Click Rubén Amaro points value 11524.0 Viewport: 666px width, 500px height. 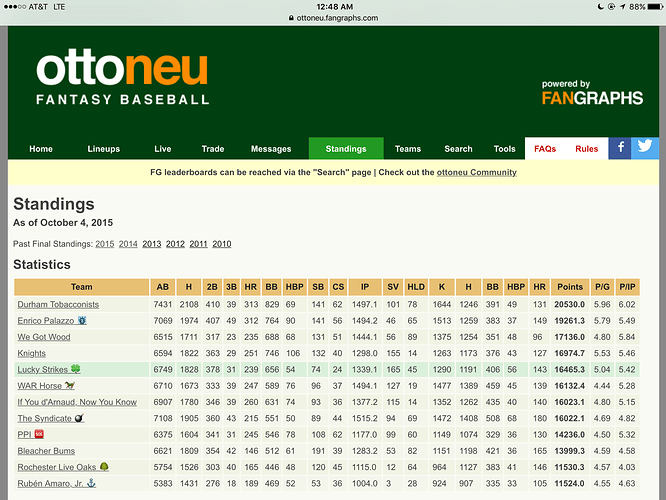point(570,483)
